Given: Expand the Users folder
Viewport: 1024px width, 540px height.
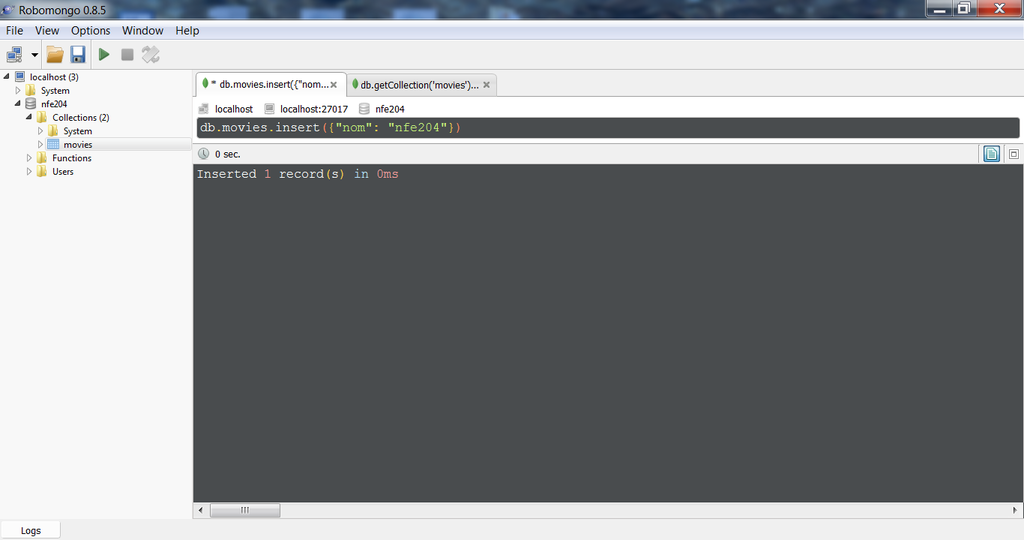Looking at the screenshot, I should tap(29, 172).
